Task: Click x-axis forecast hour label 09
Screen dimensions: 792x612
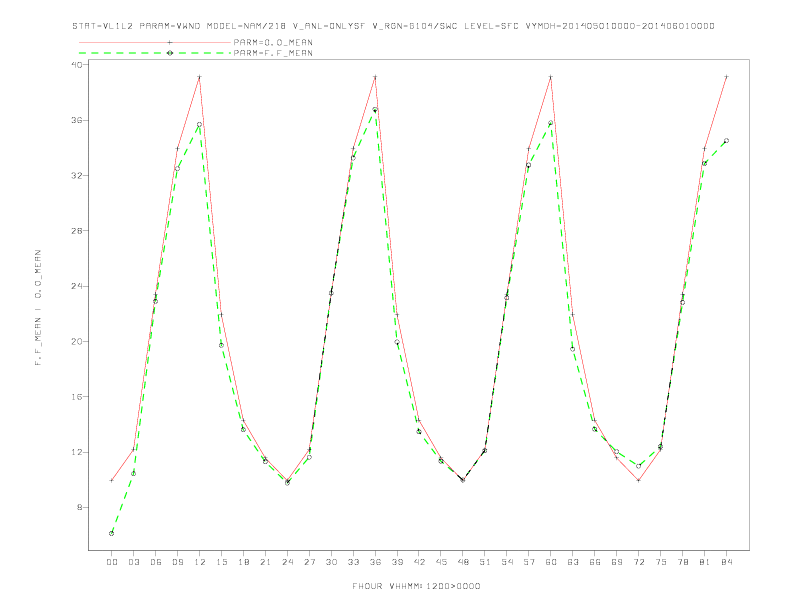Action: [177, 562]
